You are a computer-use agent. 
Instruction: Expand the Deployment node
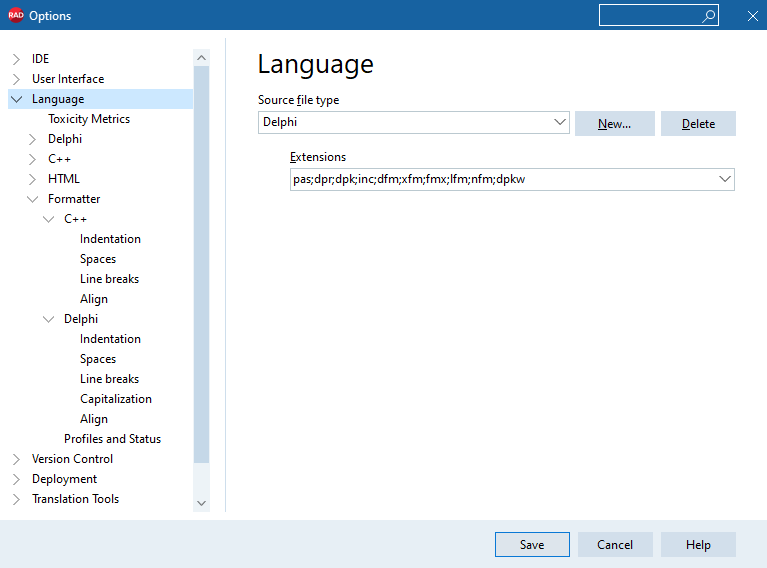16,479
